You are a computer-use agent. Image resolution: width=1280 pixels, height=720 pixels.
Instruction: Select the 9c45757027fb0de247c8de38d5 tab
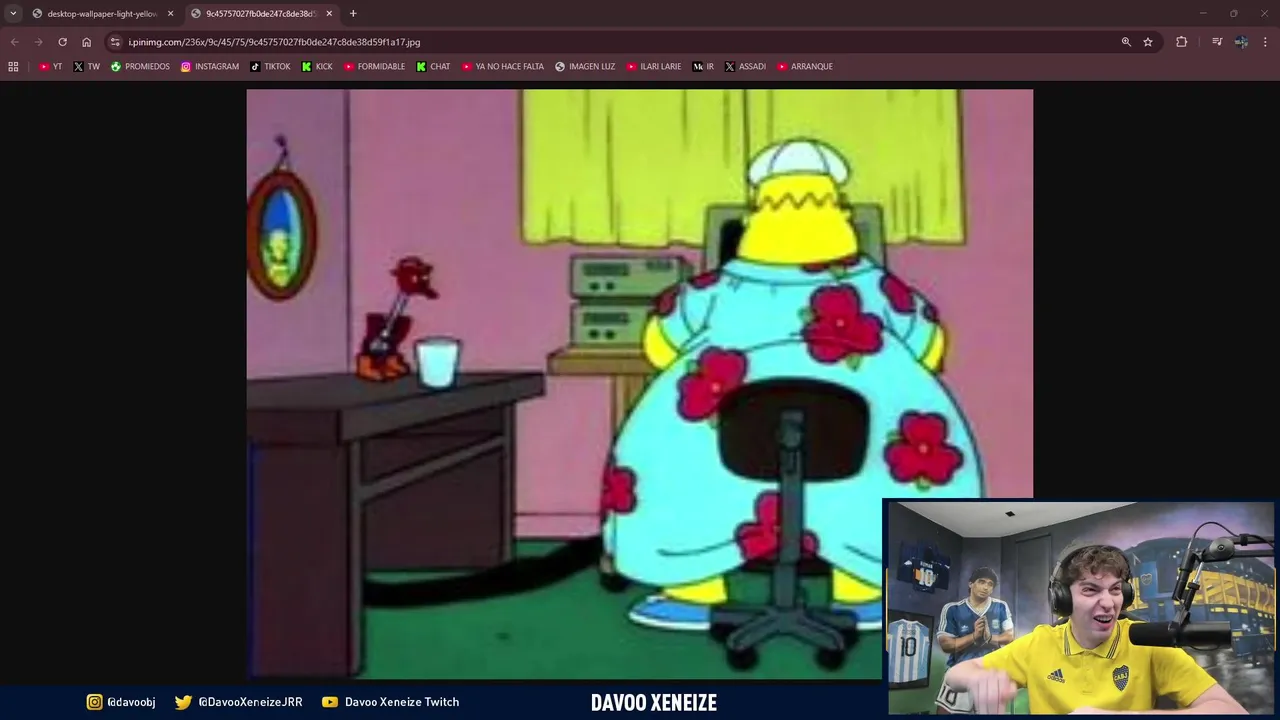[262, 13]
